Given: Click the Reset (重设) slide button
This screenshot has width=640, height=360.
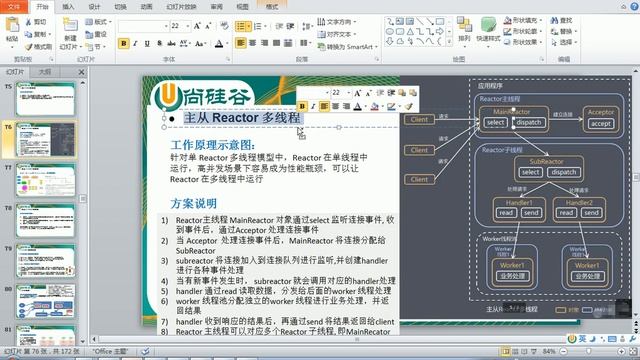Looking at the screenshot, I should tap(96, 34).
